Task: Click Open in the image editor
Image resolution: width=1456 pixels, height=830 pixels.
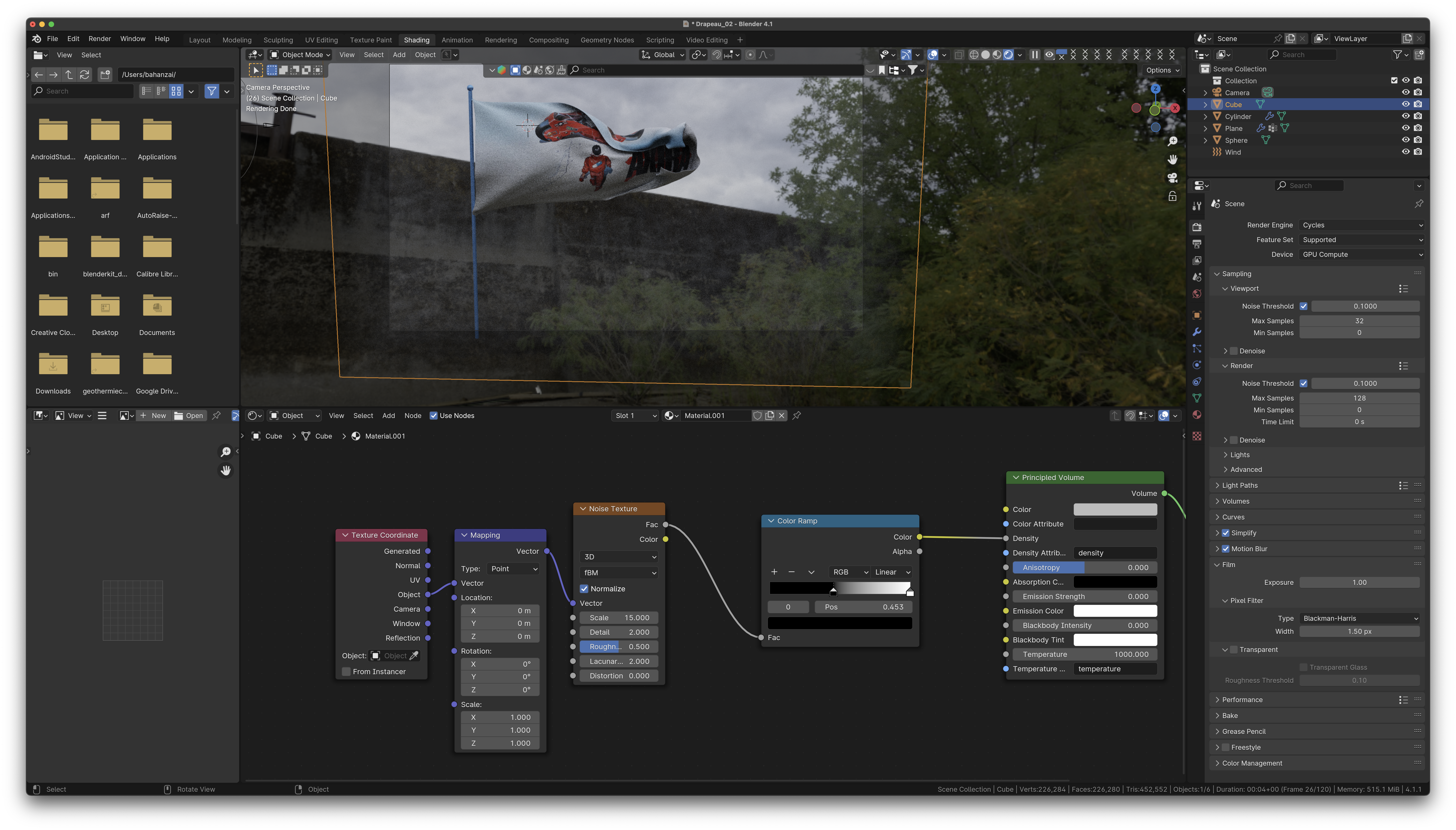Action: click(189, 415)
